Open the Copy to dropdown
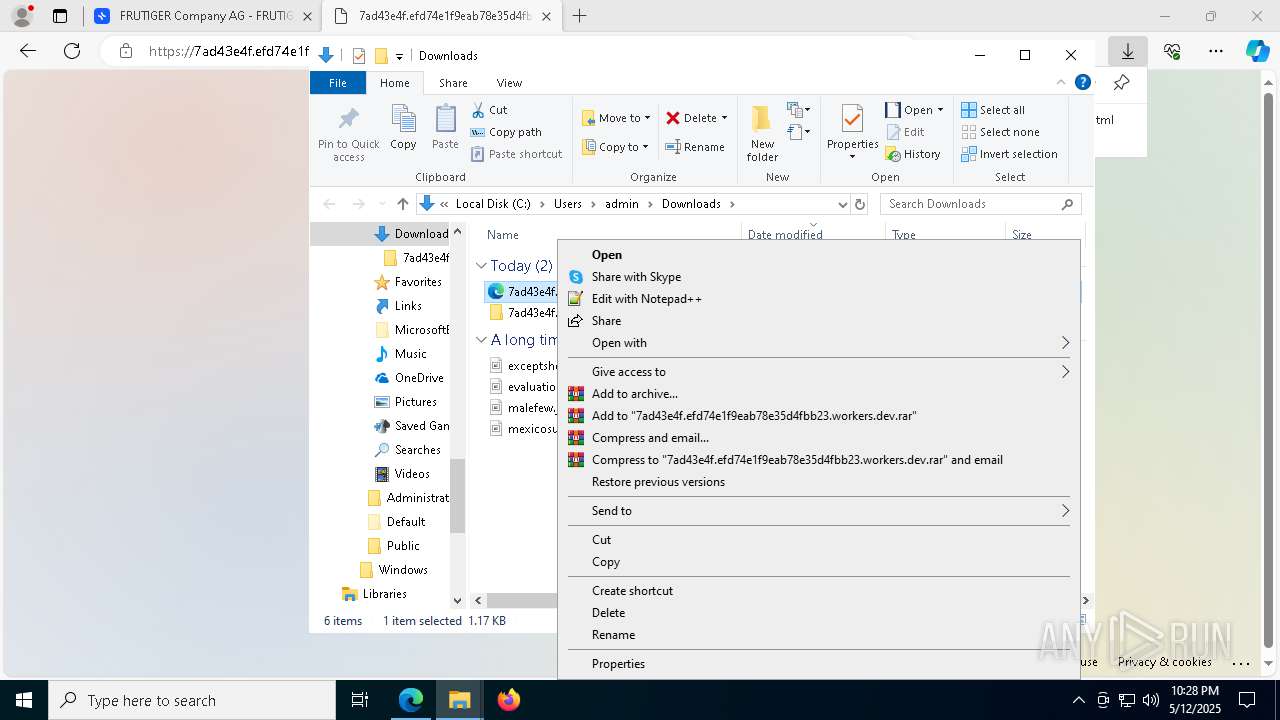 coord(616,147)
